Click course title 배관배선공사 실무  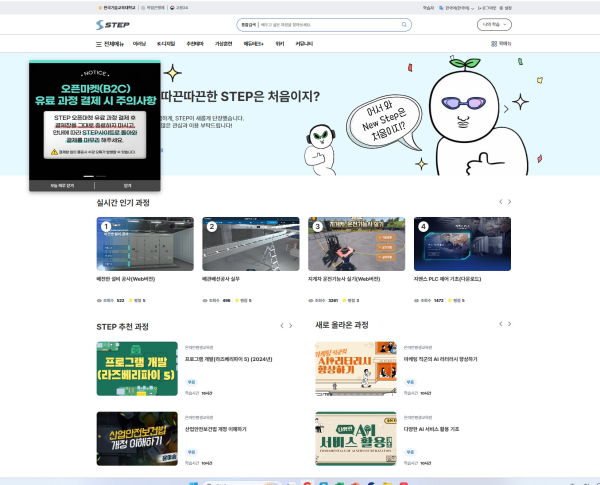pyautogui.click(x=221, y=279)
